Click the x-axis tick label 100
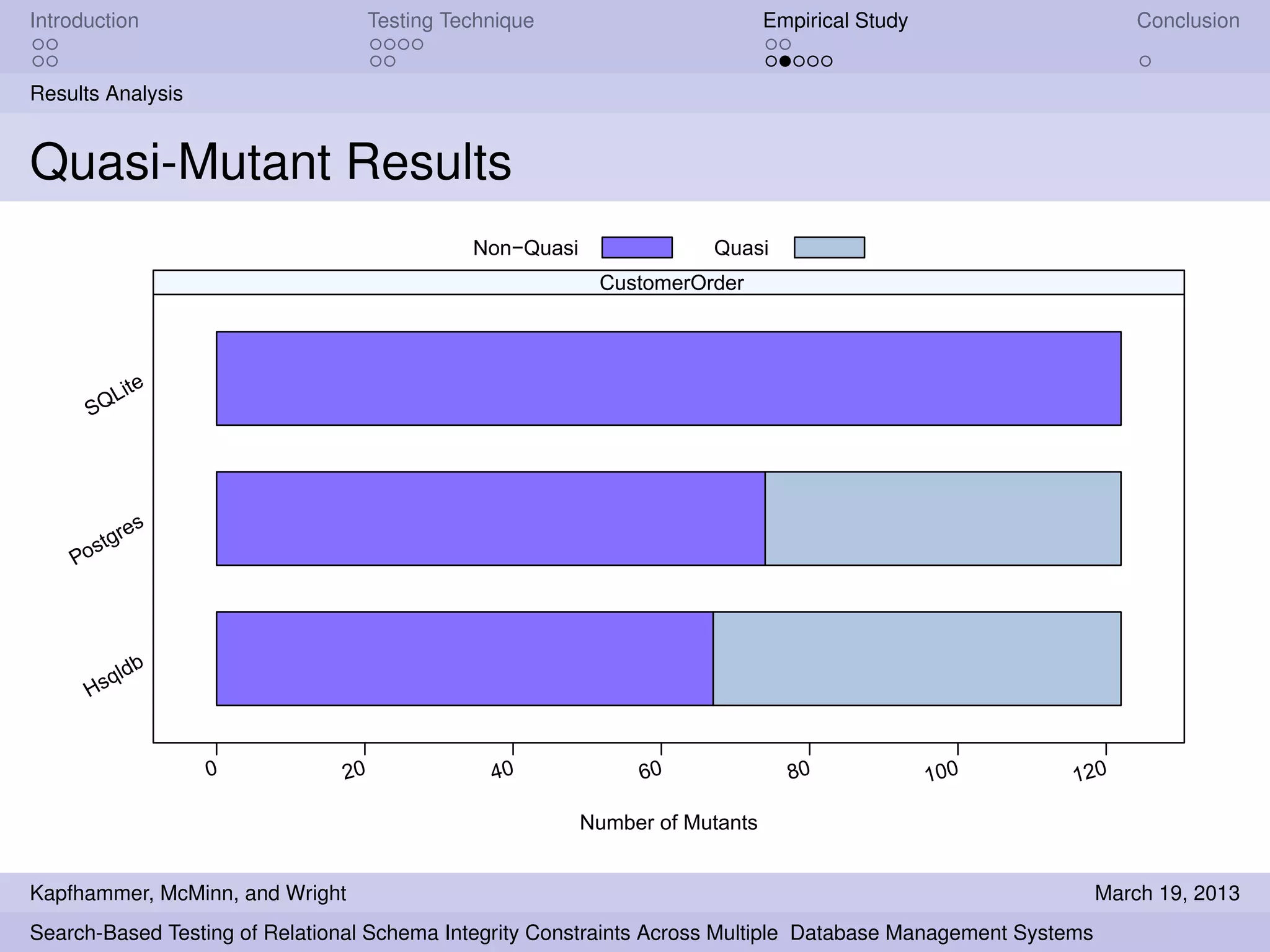Viewport: 1270px width, 952px height. pos(942,772)
